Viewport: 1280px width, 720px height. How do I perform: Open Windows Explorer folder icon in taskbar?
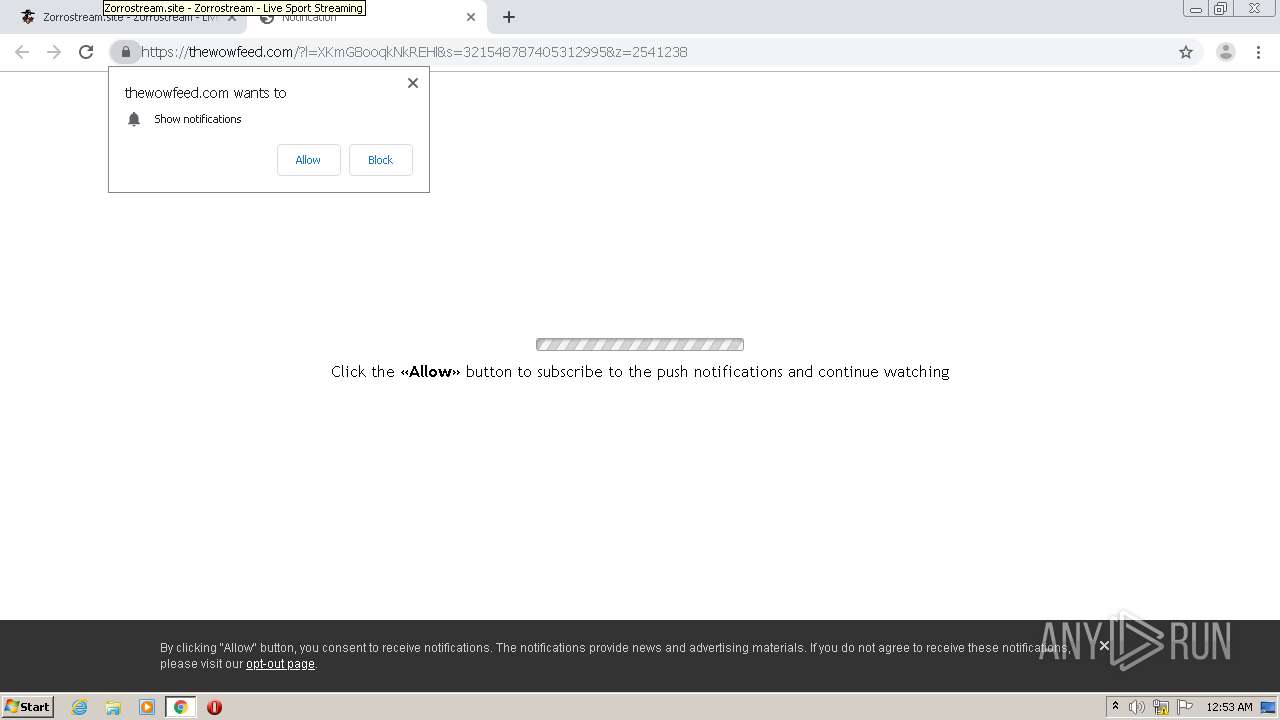point(113,707)
